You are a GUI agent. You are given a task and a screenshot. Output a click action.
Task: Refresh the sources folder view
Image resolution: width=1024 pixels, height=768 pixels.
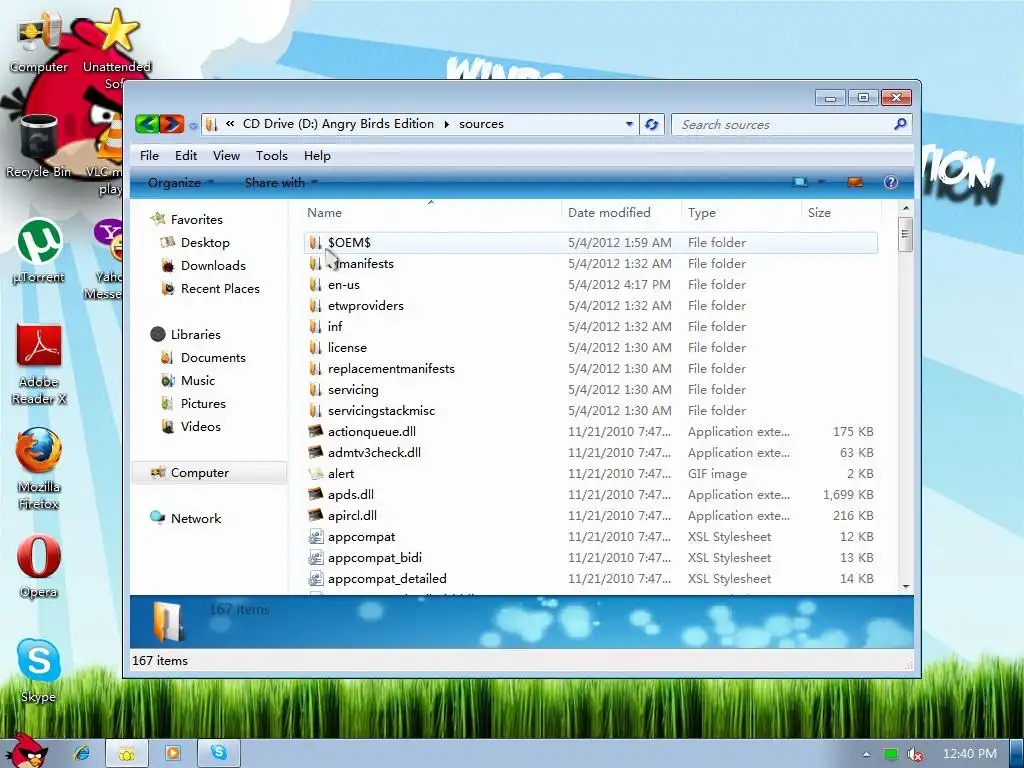point(651,124)
